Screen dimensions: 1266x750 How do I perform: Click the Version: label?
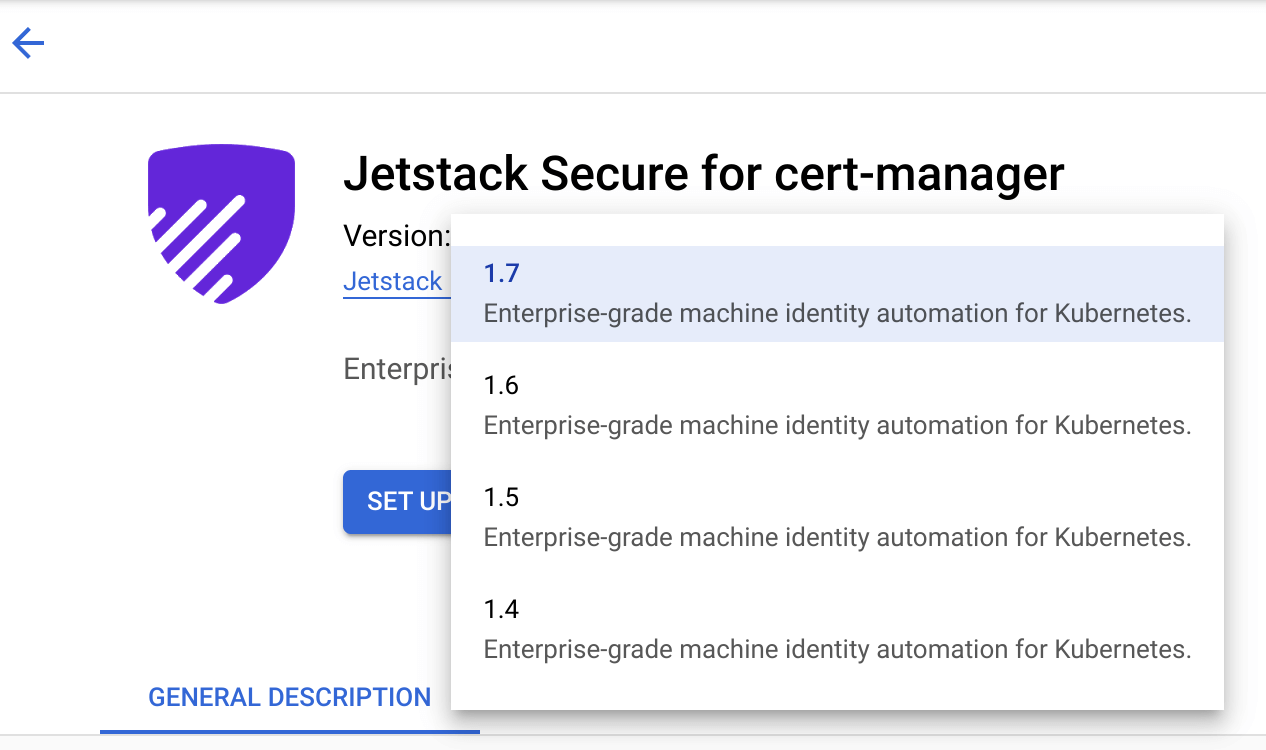(x=397, y=236)
